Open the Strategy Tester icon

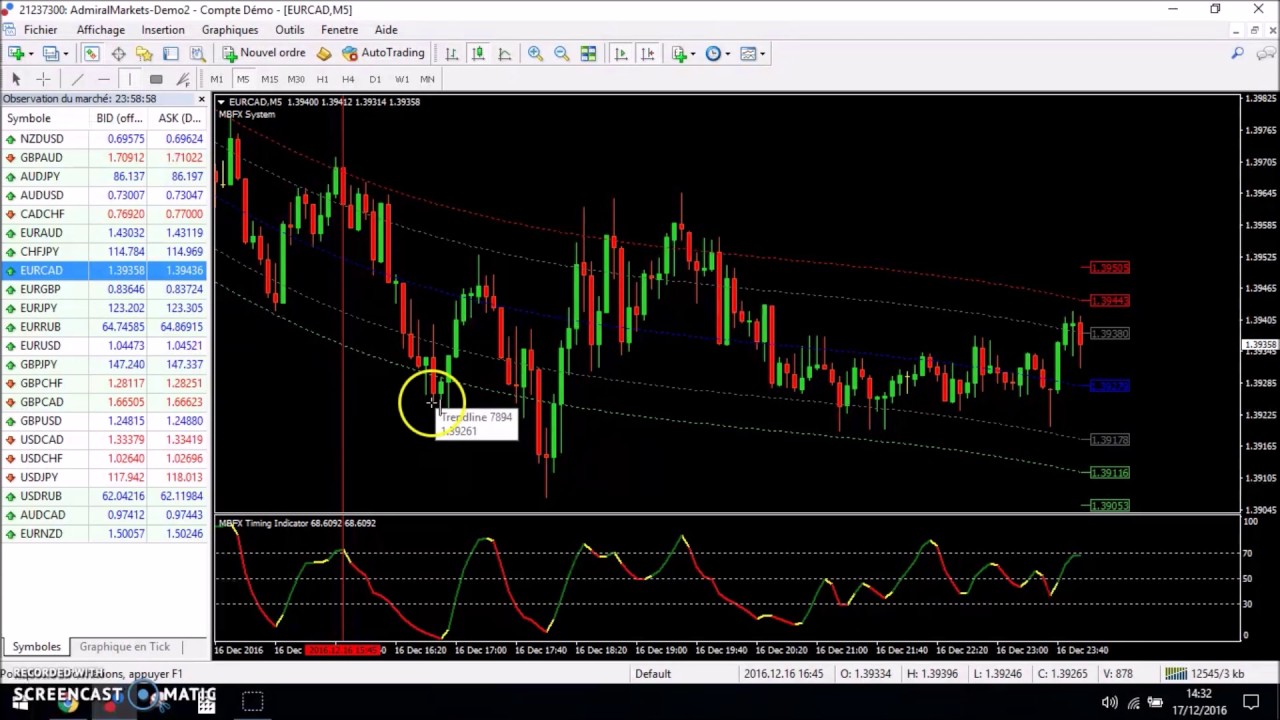197,53
